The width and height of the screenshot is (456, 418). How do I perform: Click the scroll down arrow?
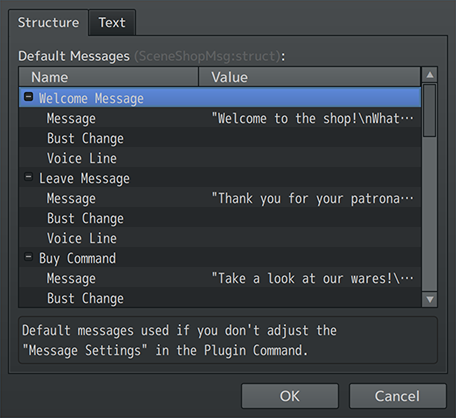tap(430, 299)
